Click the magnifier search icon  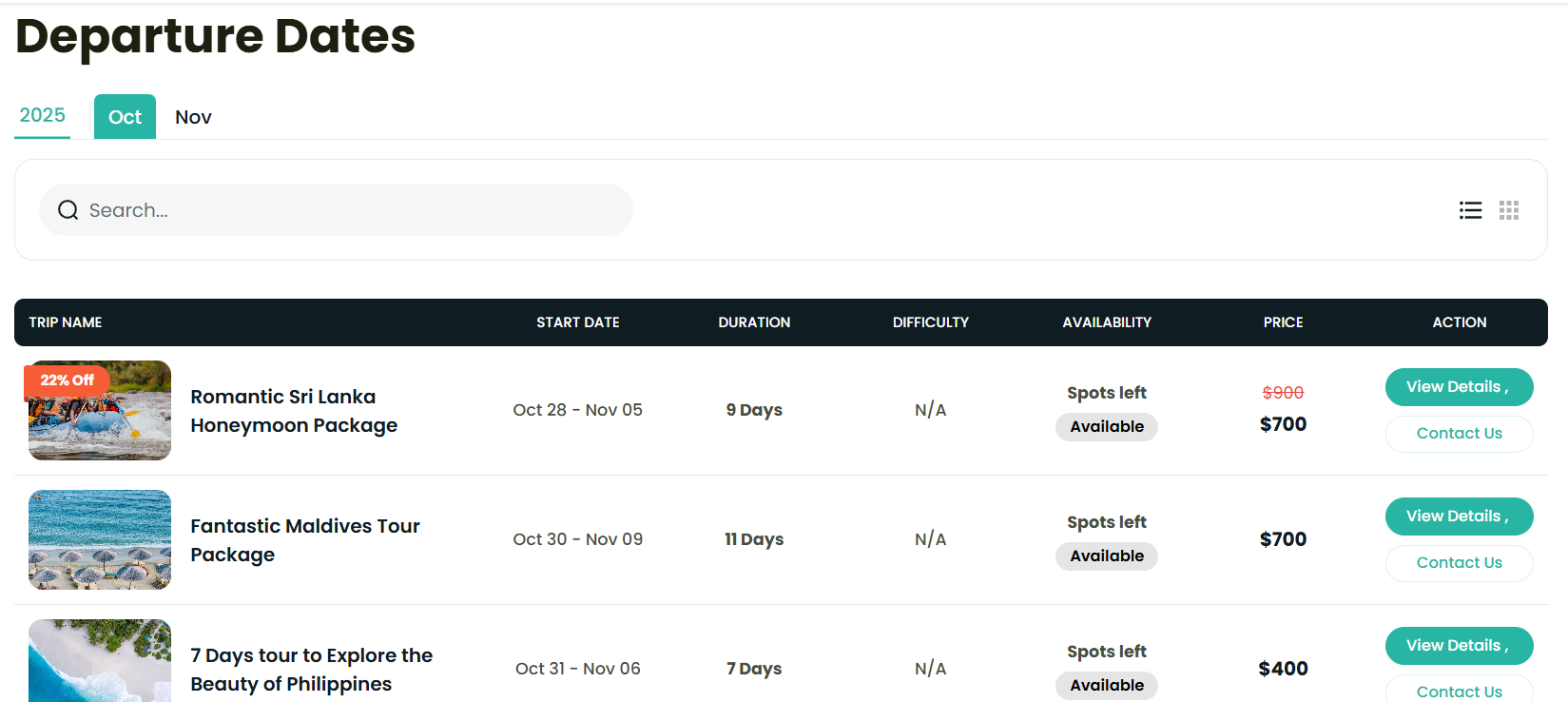point(68,210)
